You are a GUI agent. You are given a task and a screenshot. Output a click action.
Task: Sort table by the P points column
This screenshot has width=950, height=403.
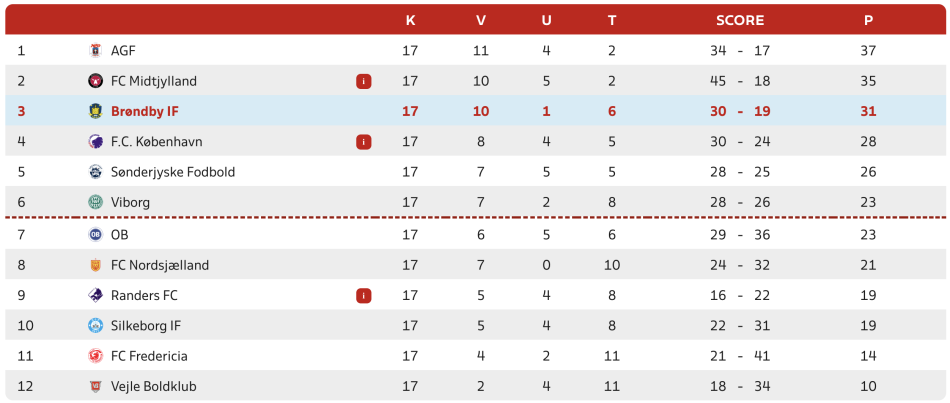coord(868,20)
